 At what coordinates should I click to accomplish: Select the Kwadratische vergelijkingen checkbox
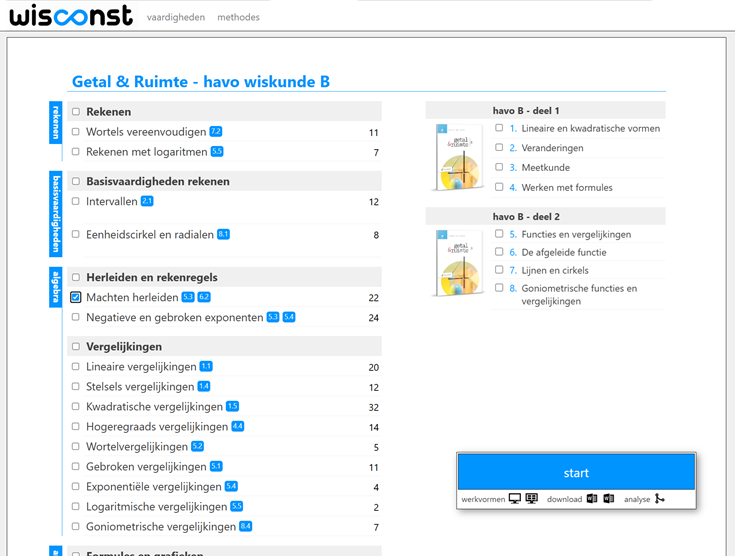tap(75, 406)
